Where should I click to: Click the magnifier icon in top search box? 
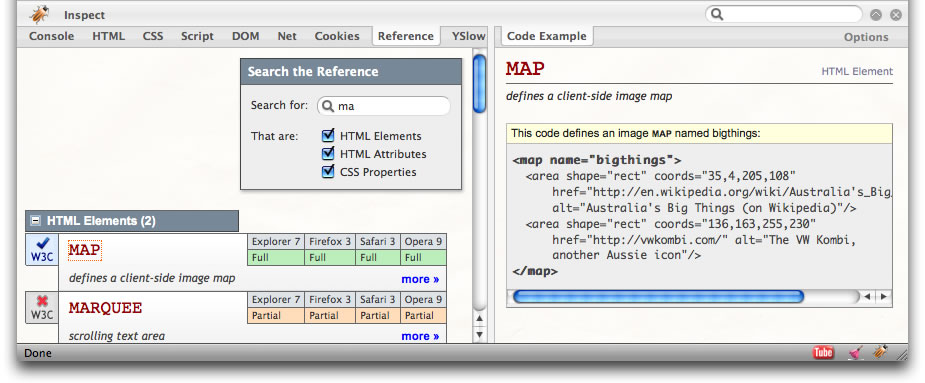(717, 14)
